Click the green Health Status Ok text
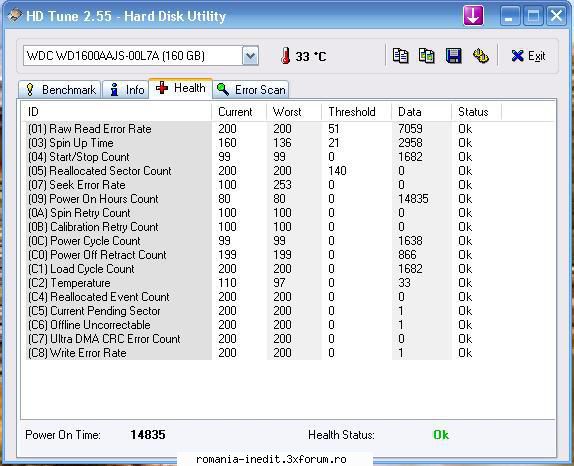The image size is (574, 466). pos(441,435)
